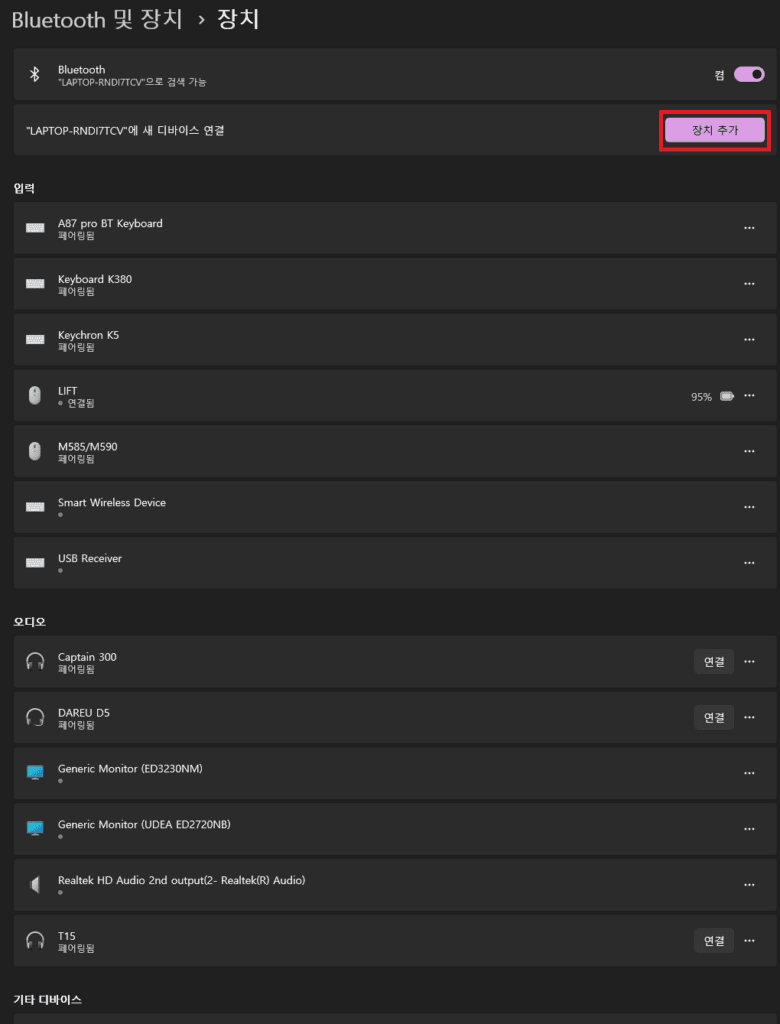780x1024 pixels.
Task: Click the Captain 300 headphones icon
Action: click(35, 662)
